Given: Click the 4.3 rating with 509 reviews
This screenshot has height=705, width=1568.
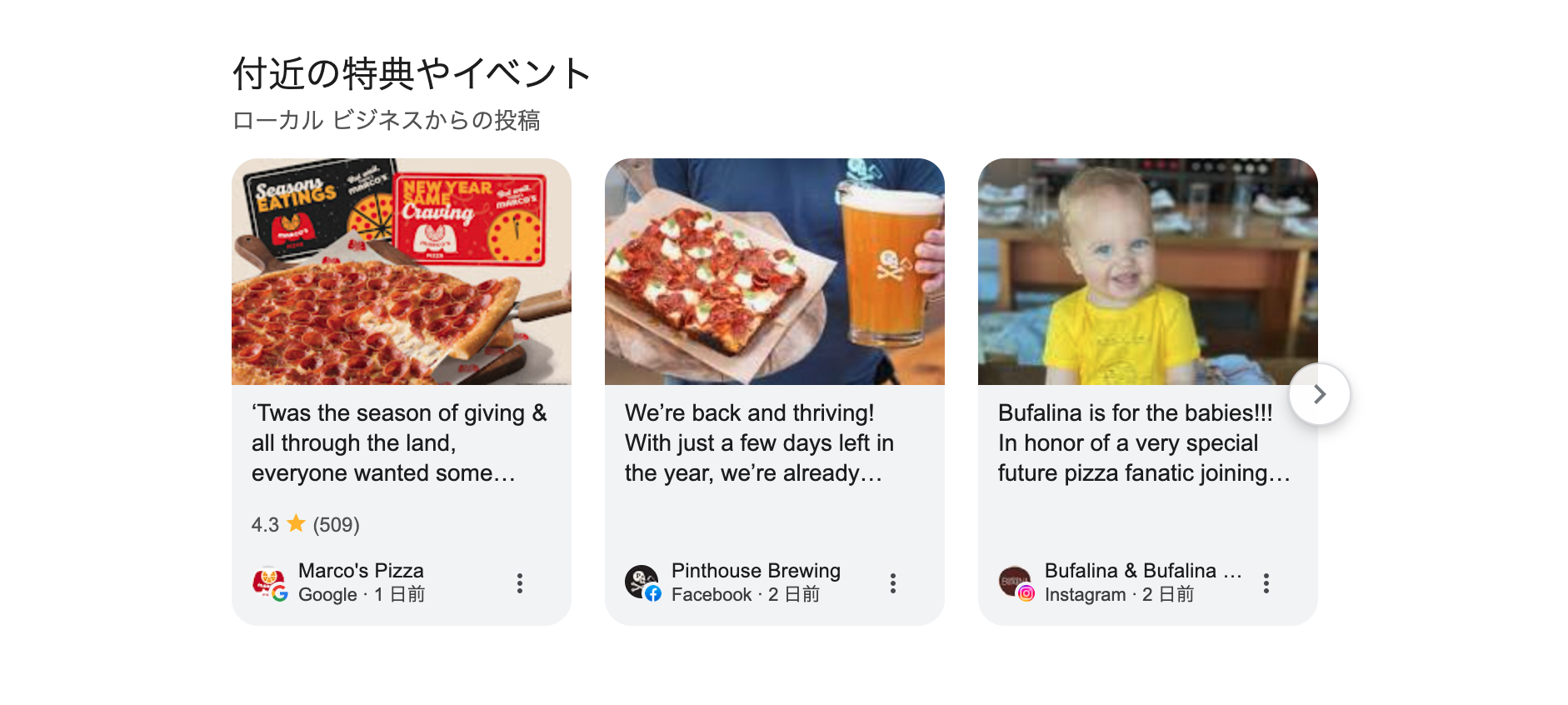Looking at the screenshot, I should pos(306,524).
